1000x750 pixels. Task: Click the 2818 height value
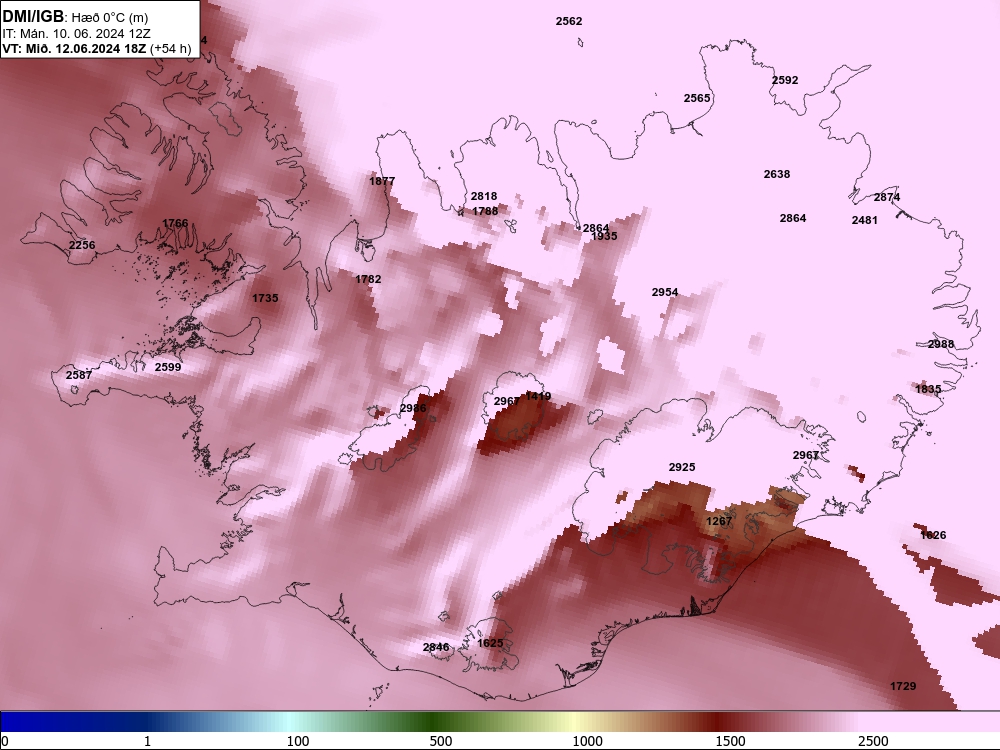pos(484,196)
